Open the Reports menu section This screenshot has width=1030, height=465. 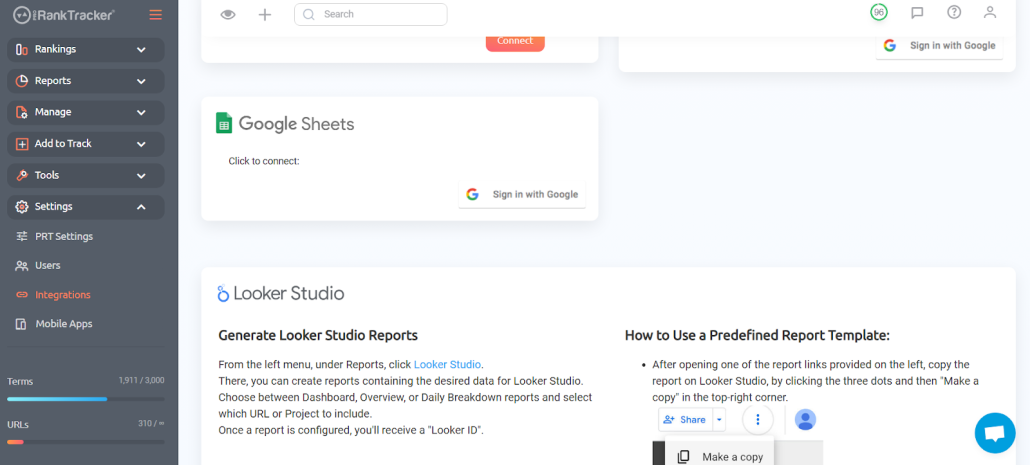85,81
